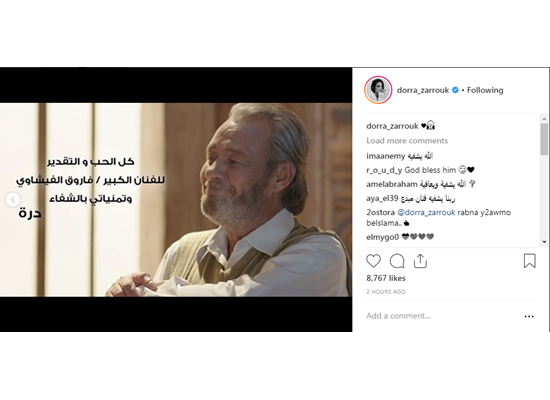Viewport: 550px width, 400px height.
Task: Load more comments
Action: [407, 141]
